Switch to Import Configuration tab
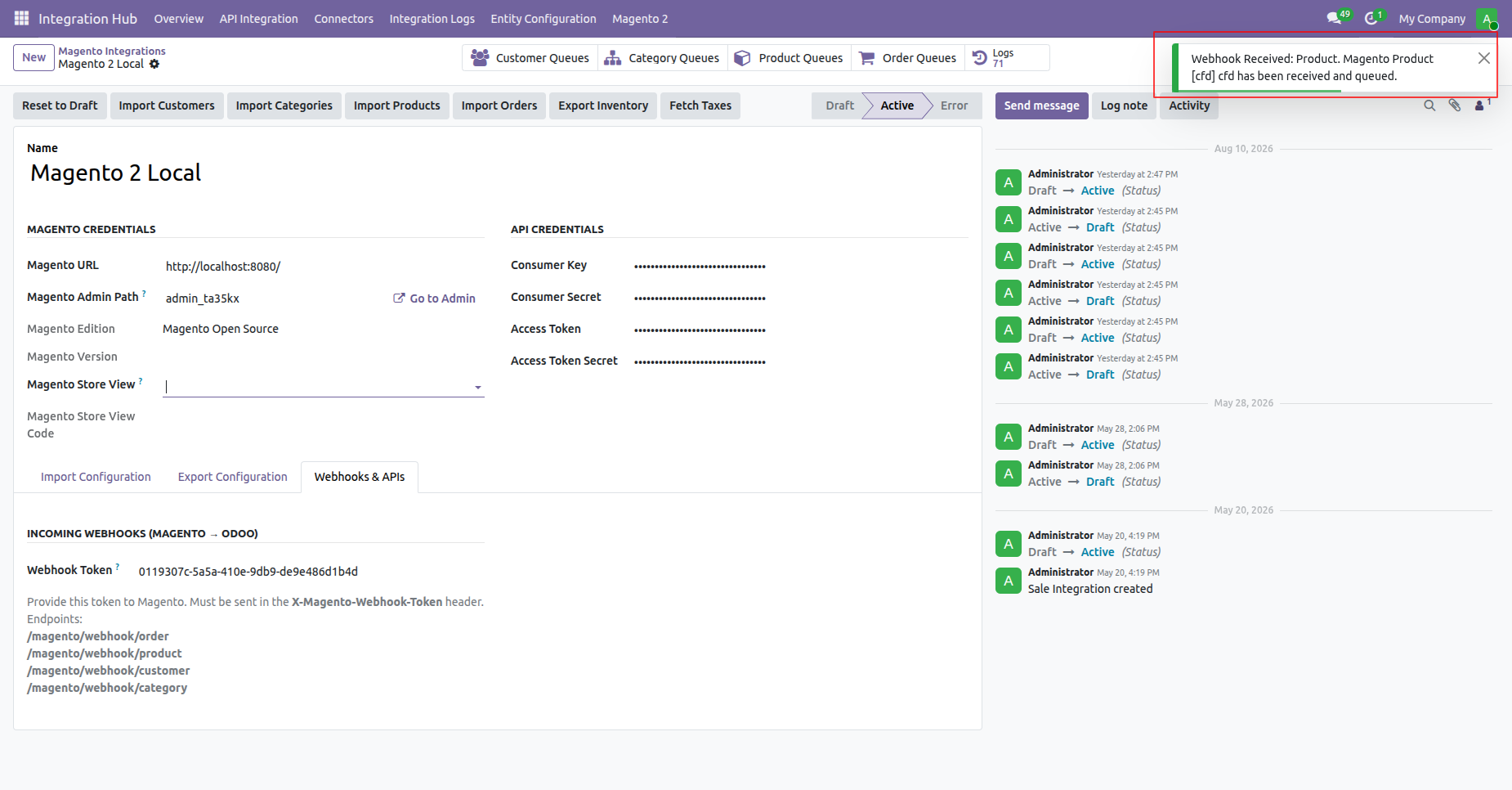 96,477
